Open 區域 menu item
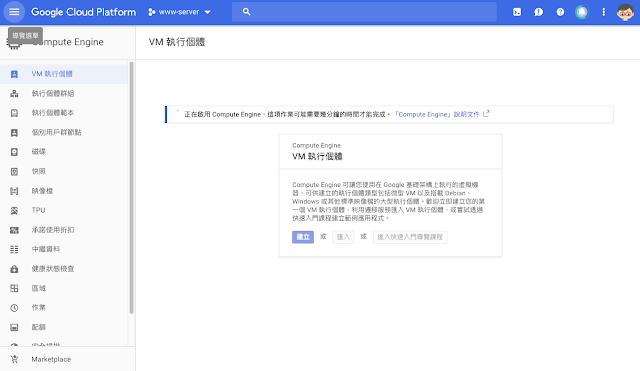 64,289
